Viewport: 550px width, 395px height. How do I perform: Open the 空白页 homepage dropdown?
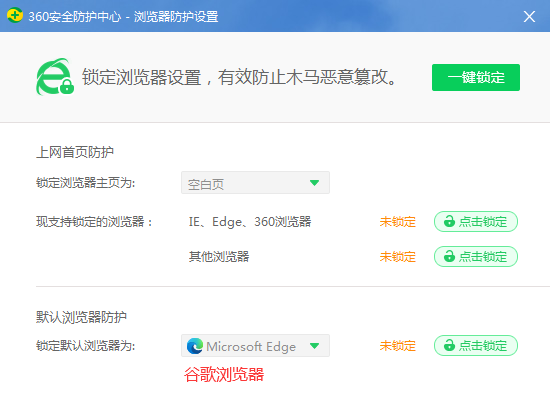(255, 183)
